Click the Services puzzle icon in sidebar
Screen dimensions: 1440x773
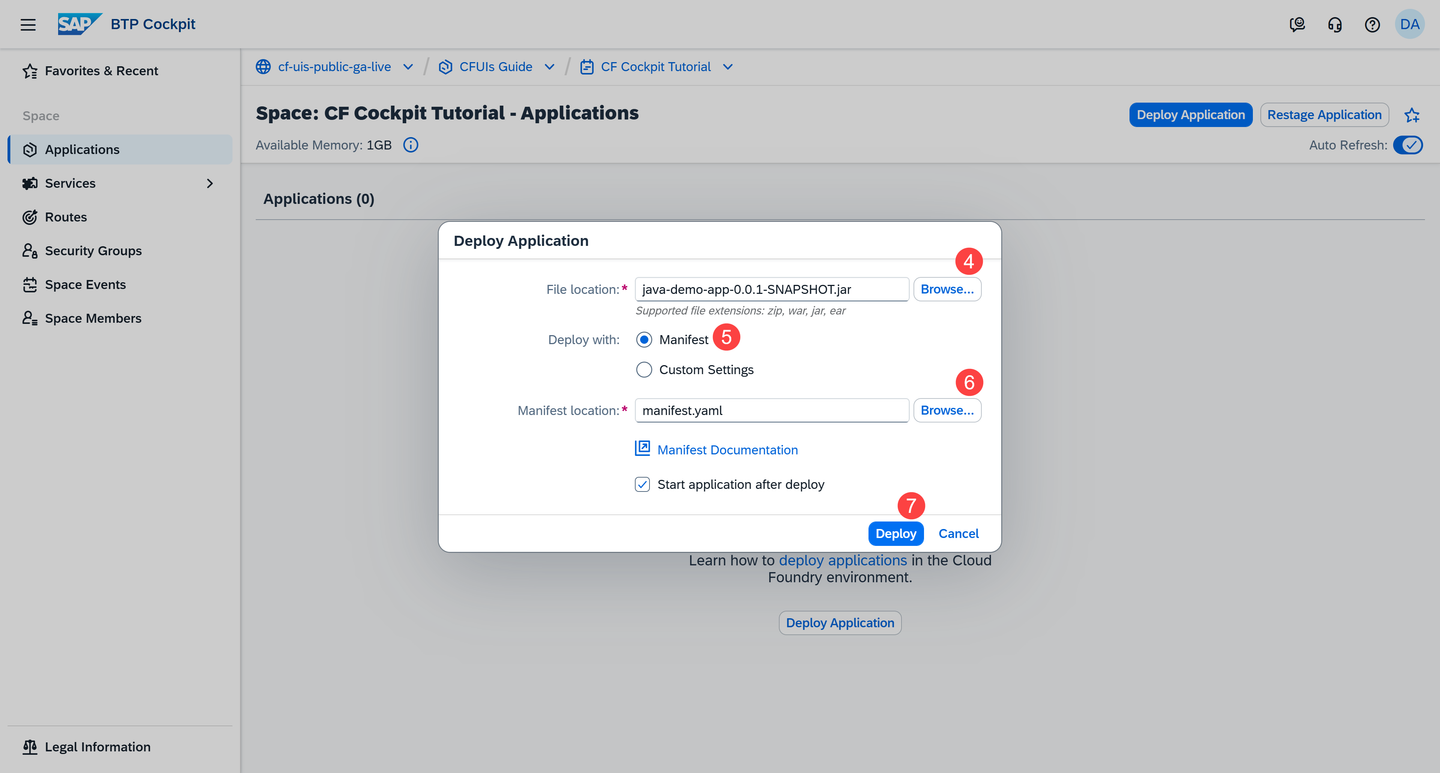tap(30, 184)
